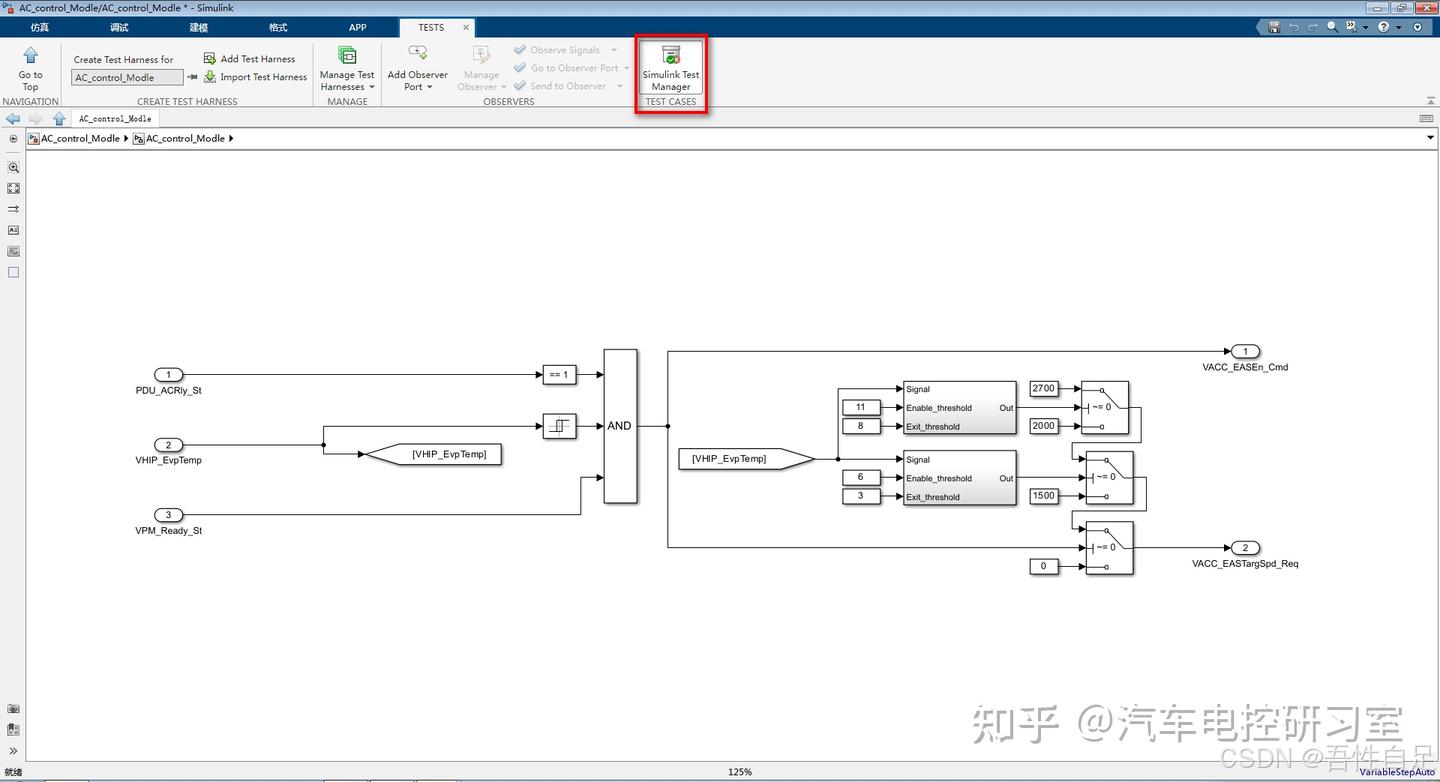Click the screenshot camera icon near bottom-left
The image size is (1440, 782).
tap(13, 708)
